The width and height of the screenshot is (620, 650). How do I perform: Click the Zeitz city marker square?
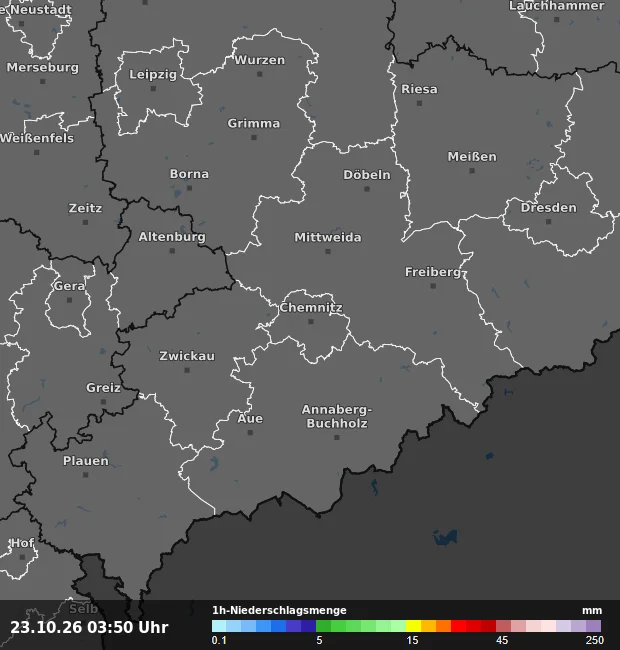pos(85,223)
